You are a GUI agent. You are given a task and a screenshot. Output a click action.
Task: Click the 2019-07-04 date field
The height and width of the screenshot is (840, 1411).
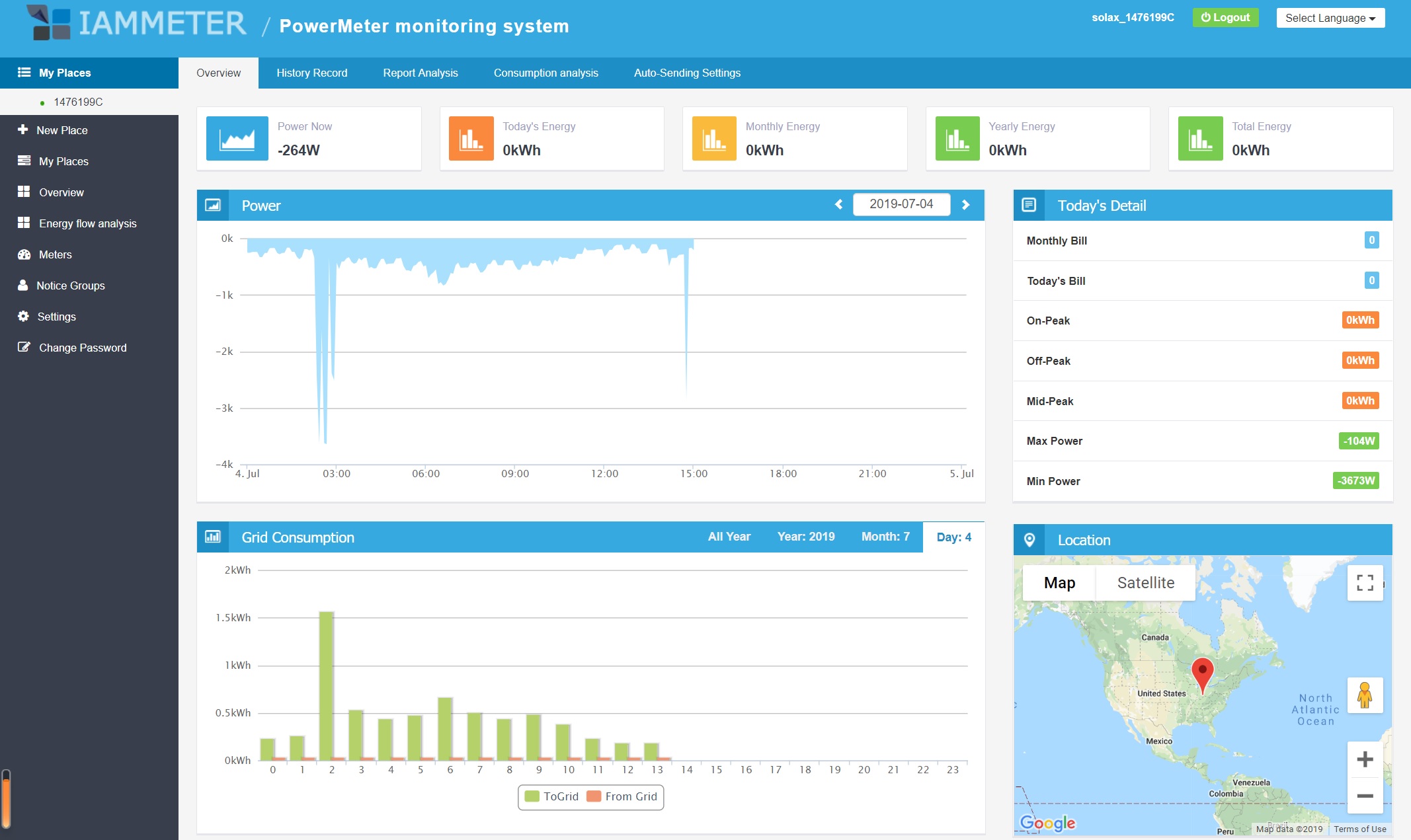pos(901,204)
